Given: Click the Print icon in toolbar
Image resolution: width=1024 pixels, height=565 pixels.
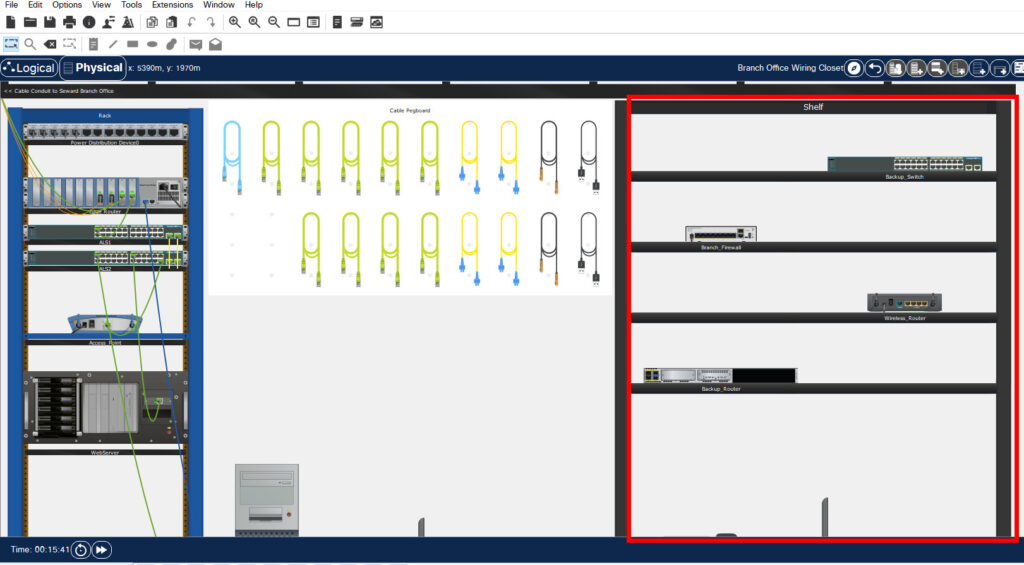Looking at the screenshot, I should click(x=69, y=22).
